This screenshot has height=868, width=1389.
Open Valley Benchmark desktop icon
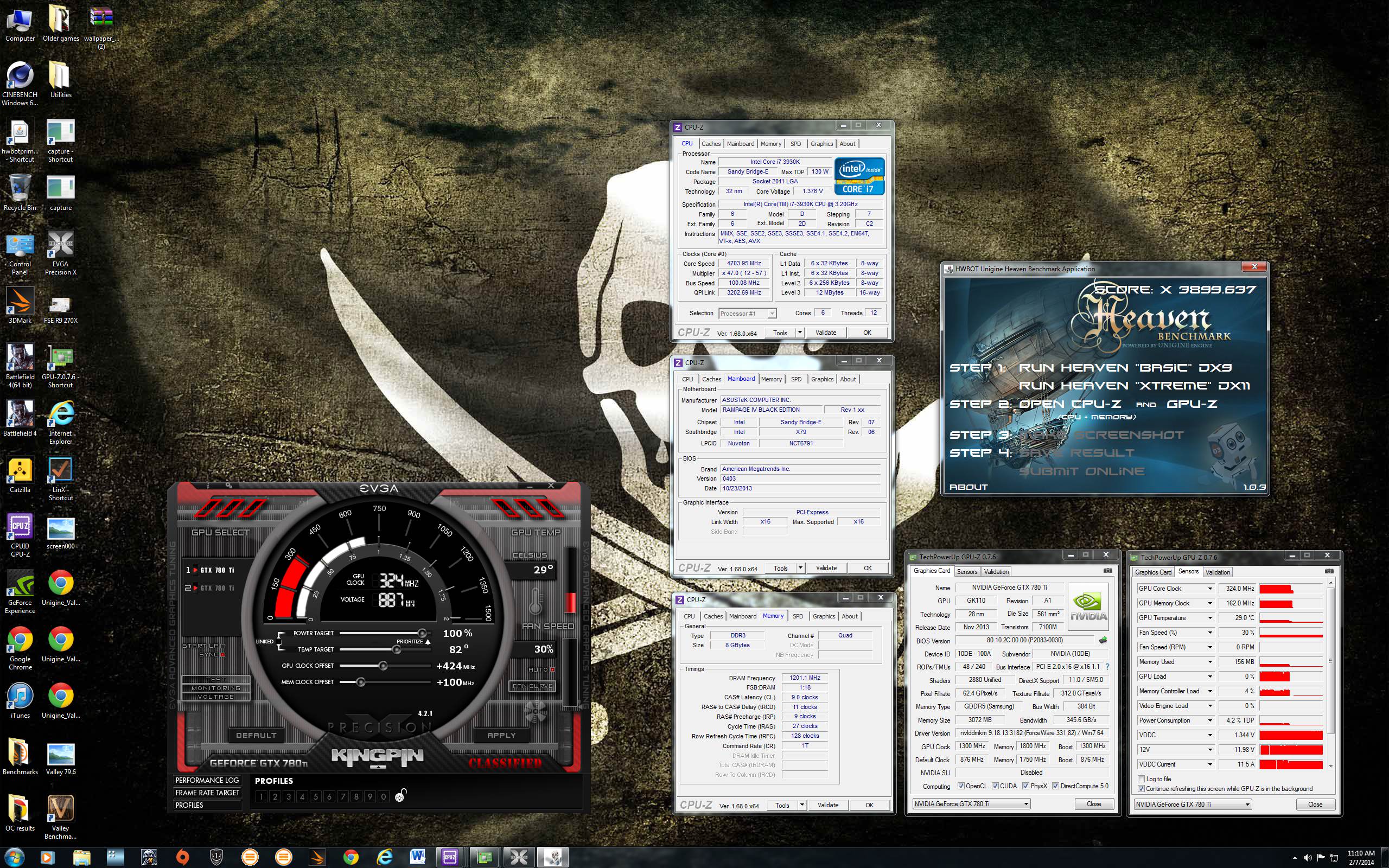[x=60, y=818]
